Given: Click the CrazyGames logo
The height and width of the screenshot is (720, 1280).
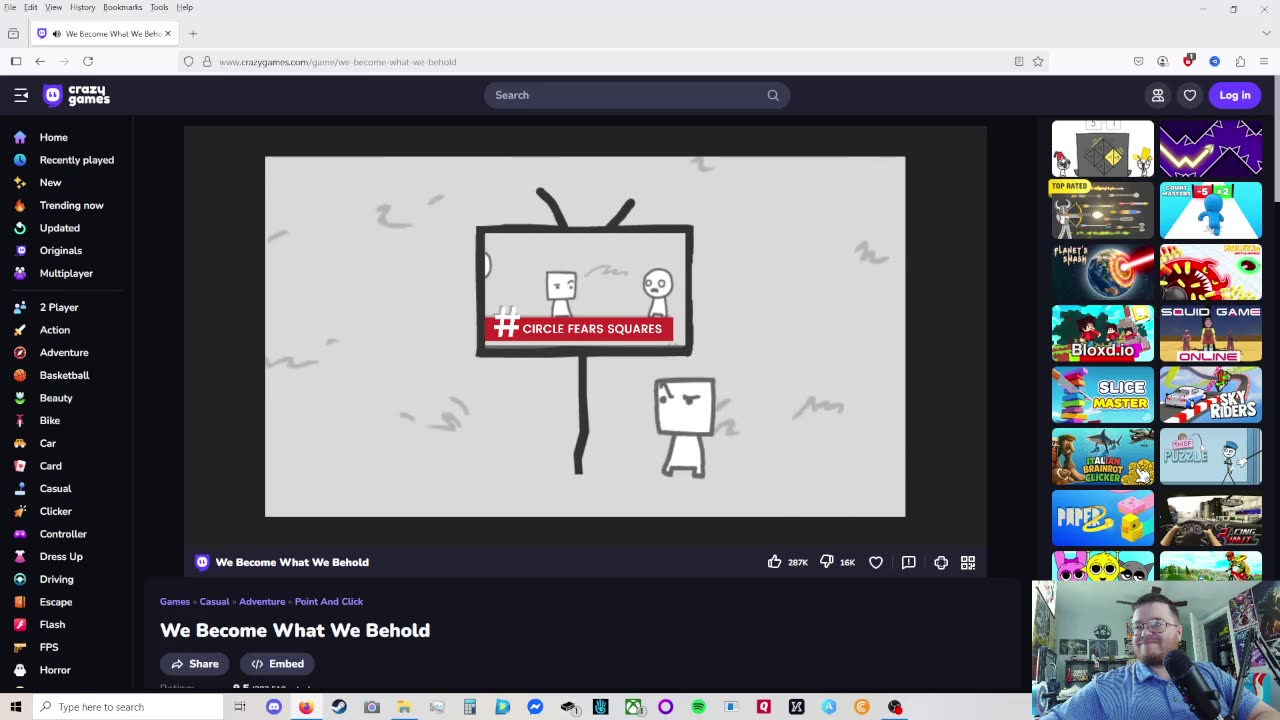Looking at the screenshot, I should click(x=77, y=95).
